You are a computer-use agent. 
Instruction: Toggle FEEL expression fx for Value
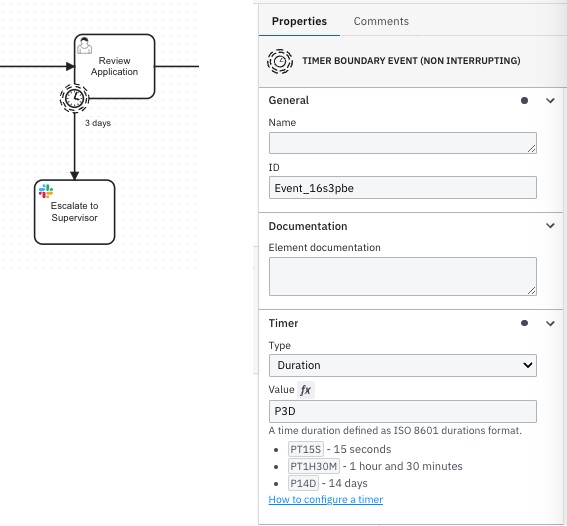click(x=306, y=390)
